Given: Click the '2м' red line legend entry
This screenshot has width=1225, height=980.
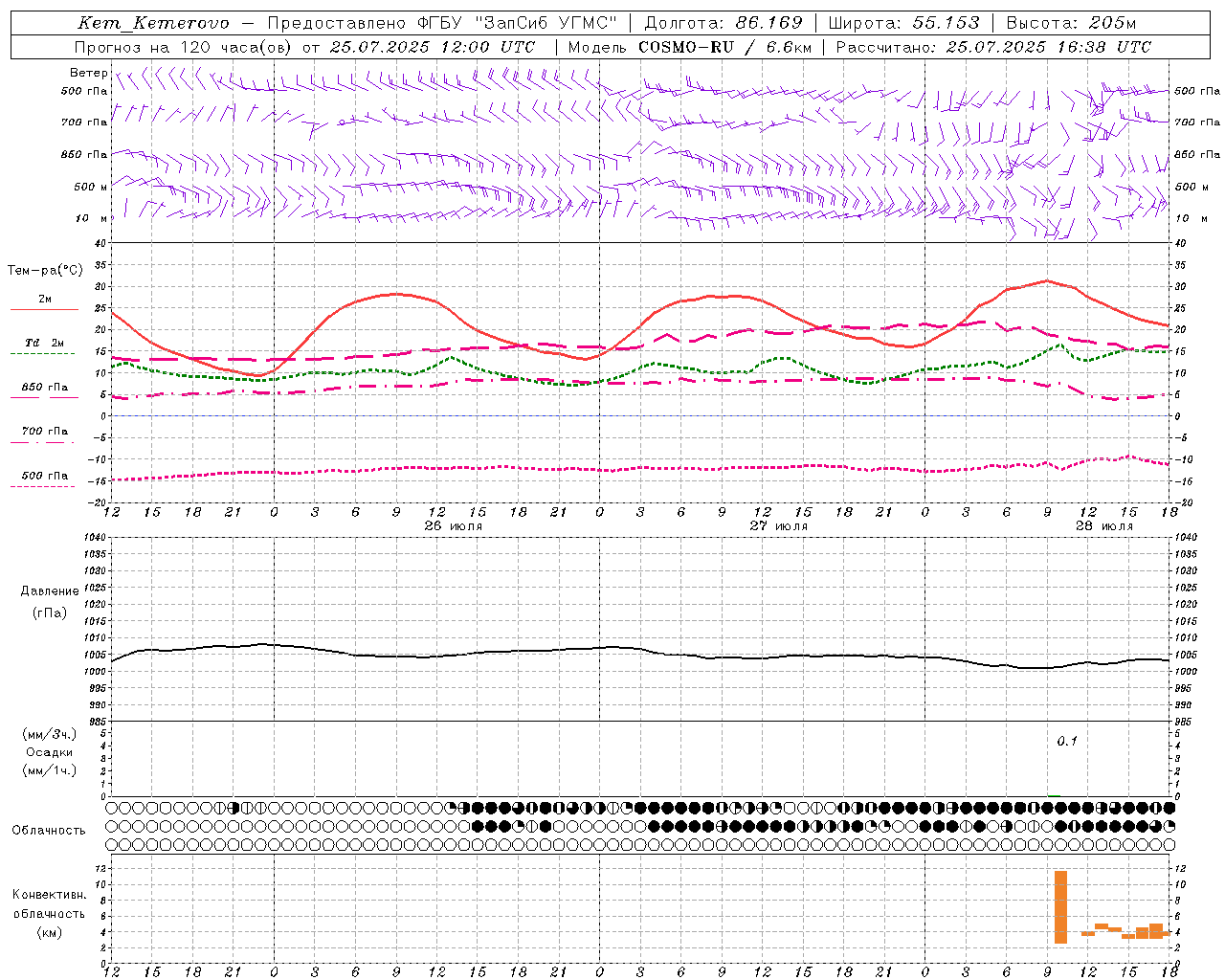Looking at the screenshot, I should [45, 300].
